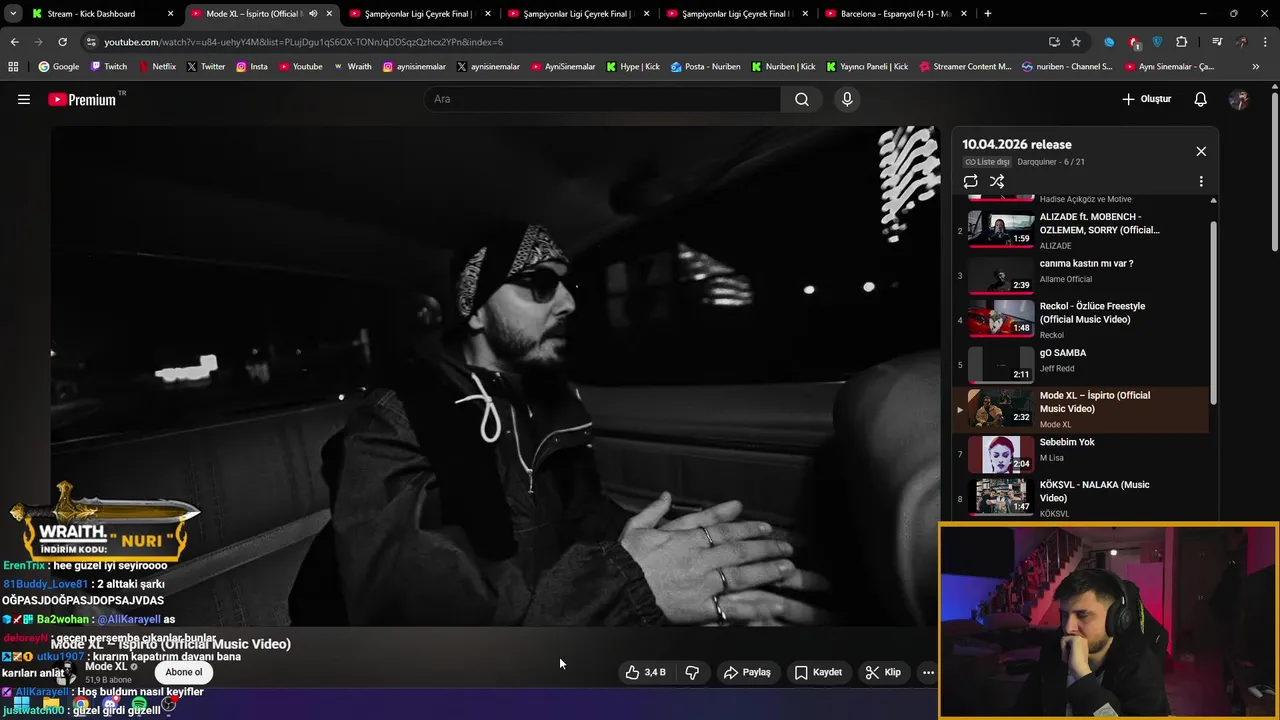Open the Netflix bookmark
Viewport: 1280px width, 720px height.
pos(156,67)
